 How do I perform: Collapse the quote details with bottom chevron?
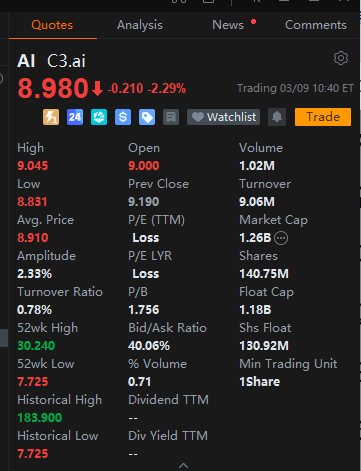183,465
